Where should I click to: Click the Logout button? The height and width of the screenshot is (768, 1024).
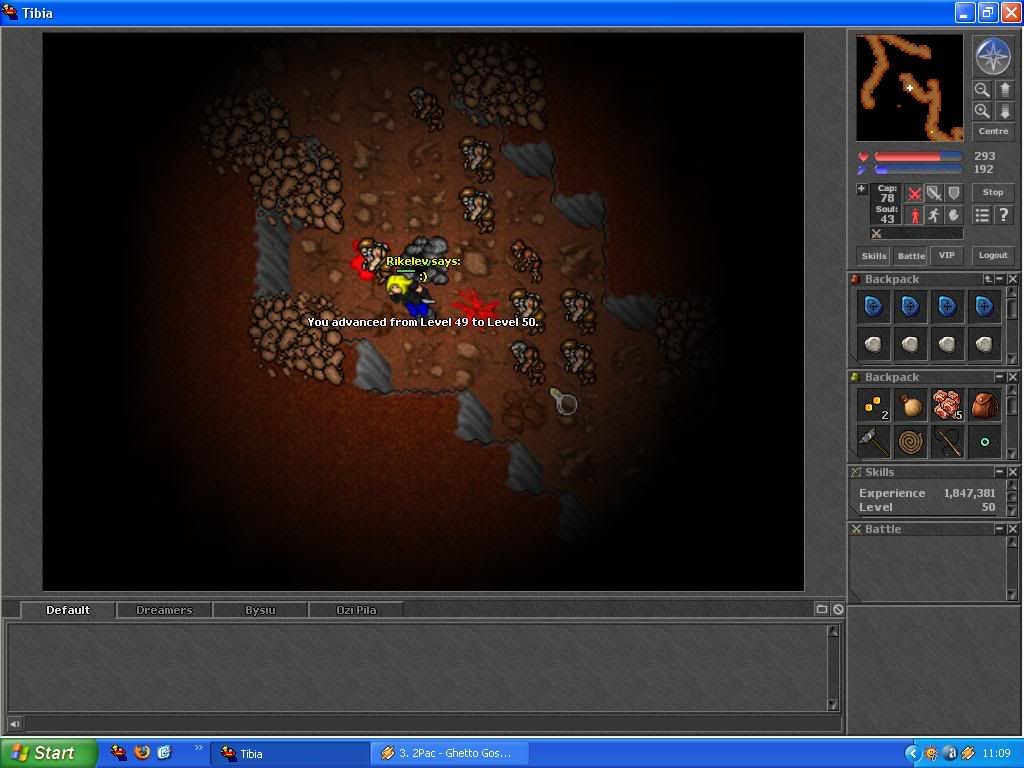[x=993, y=255]
